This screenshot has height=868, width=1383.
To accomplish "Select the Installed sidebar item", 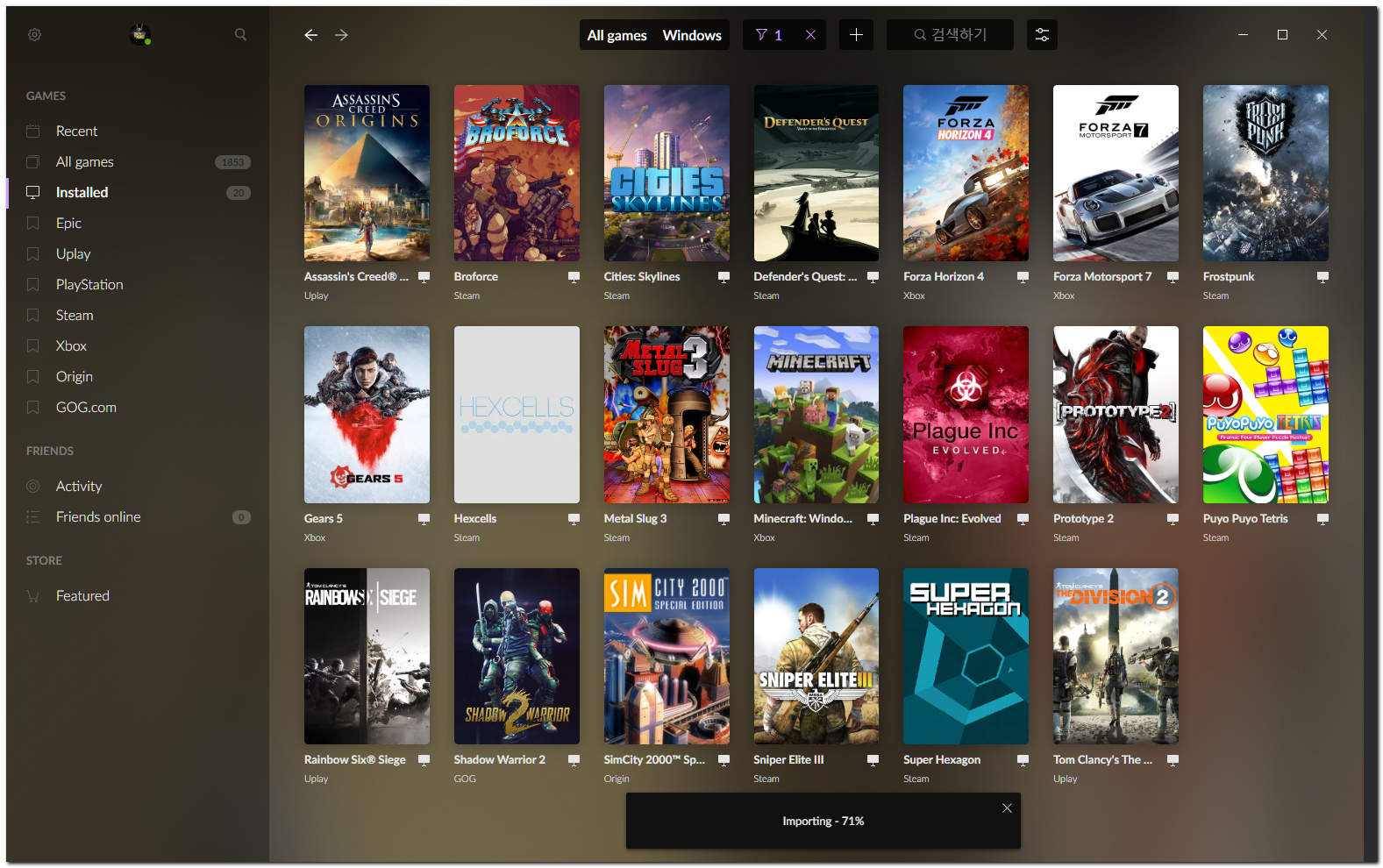I will point(139,192).
